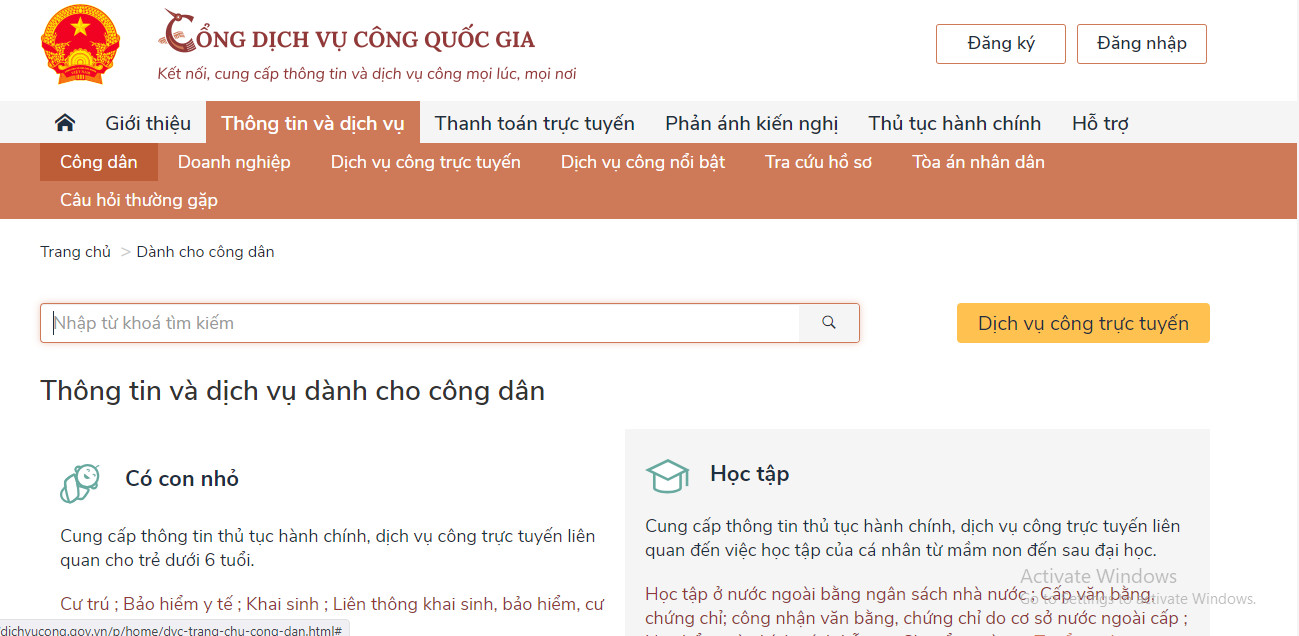Click the Vietnam national emblem icon
1299x636 pixels.
80,45
